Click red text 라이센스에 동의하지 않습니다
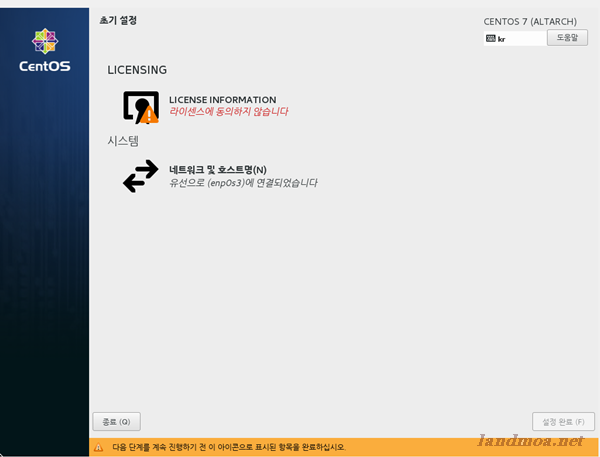The height and width of the screenshot is (457, 600). click(x=228, y=112)
